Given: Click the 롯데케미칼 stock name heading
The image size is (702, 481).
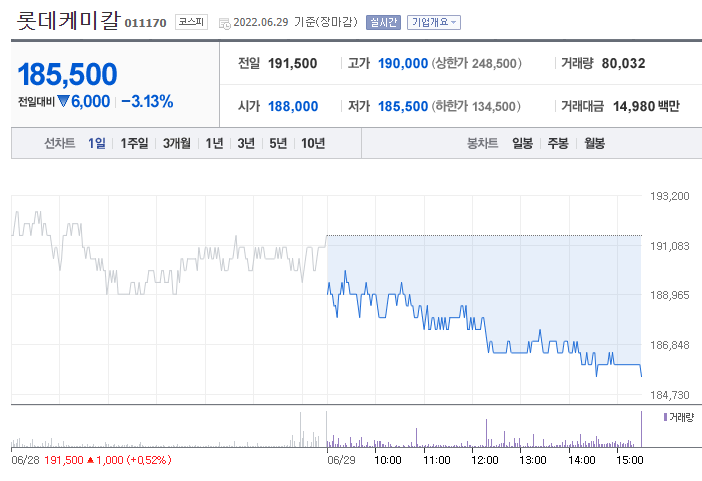Looking at the screenshot, I should pos(68,21).
